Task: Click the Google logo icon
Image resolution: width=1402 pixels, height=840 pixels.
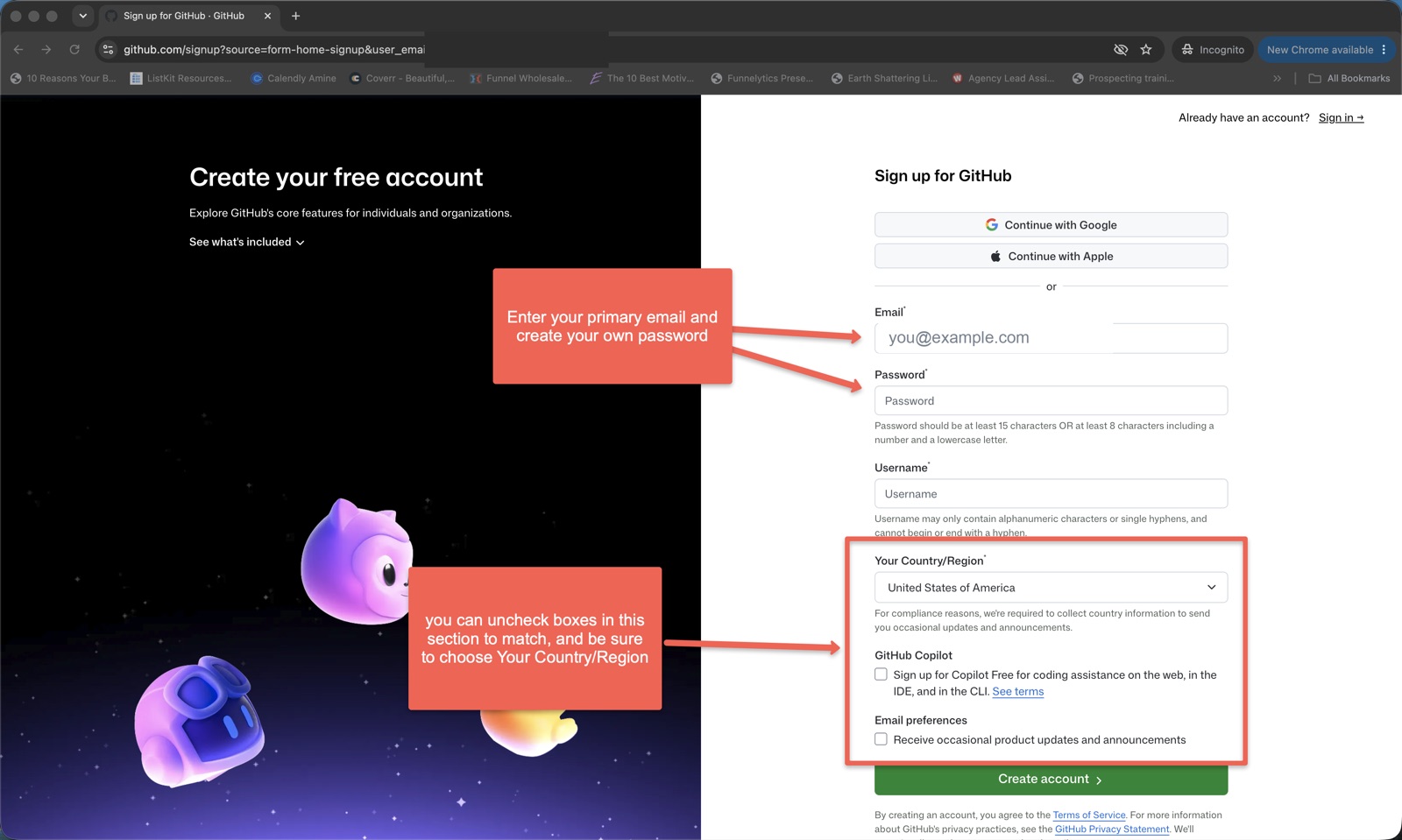Action: (x=992, y=224)
